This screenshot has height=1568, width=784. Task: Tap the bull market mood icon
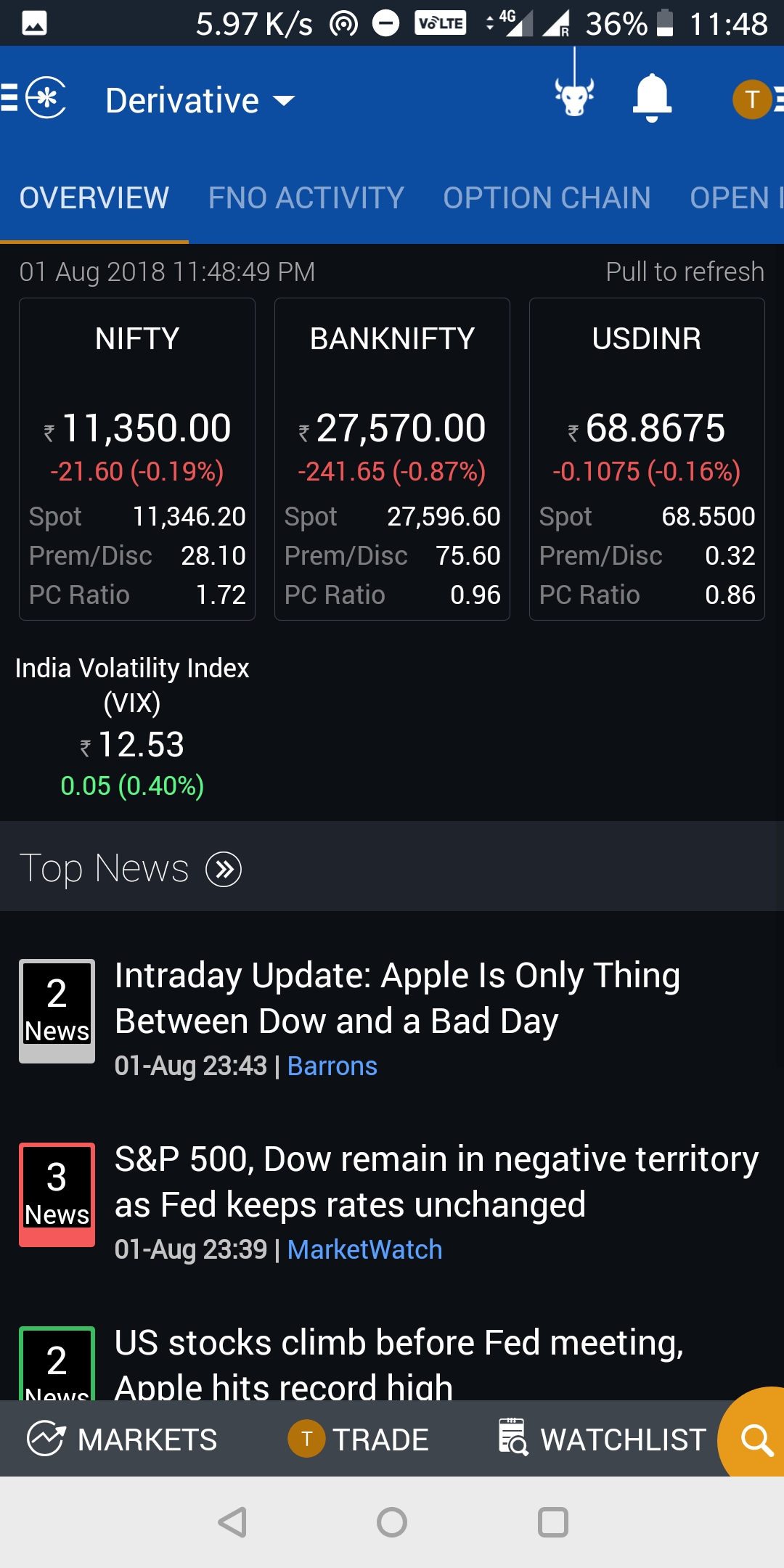point(574,96)
